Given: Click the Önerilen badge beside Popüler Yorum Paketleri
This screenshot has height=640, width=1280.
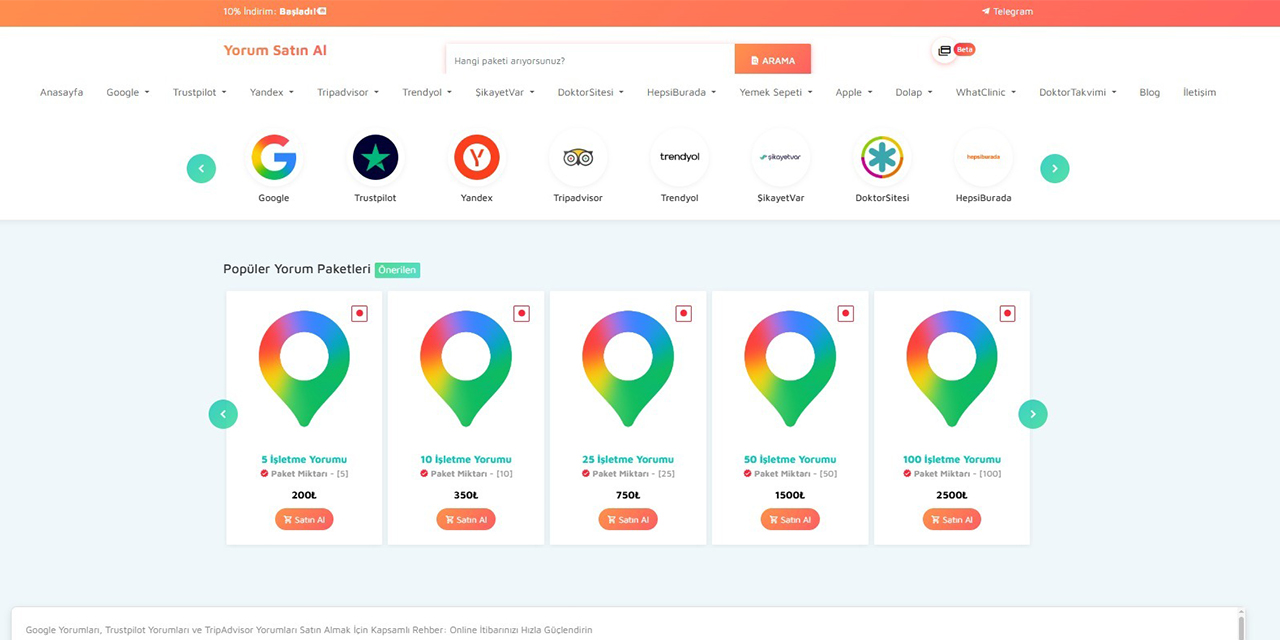Looking at the screenshot, I should click(x=398, y=270).
